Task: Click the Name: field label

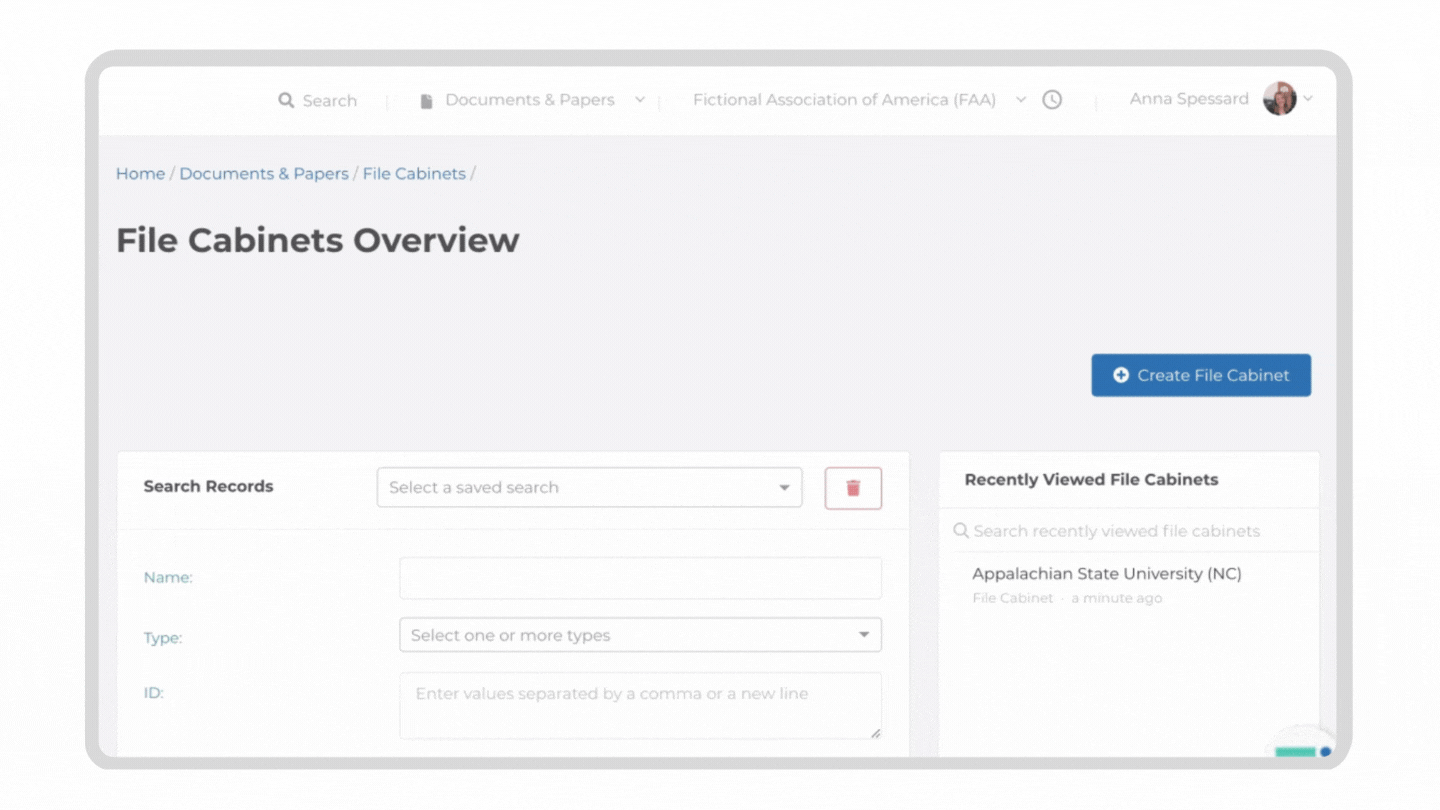Action: tap(168, 578)
